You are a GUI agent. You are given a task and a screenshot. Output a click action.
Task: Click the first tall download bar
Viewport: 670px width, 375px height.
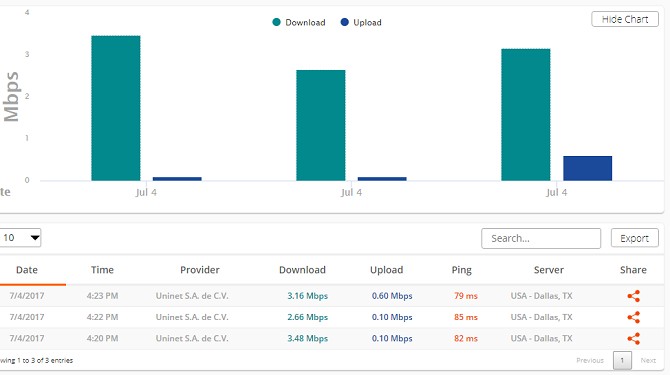point(116,108)
